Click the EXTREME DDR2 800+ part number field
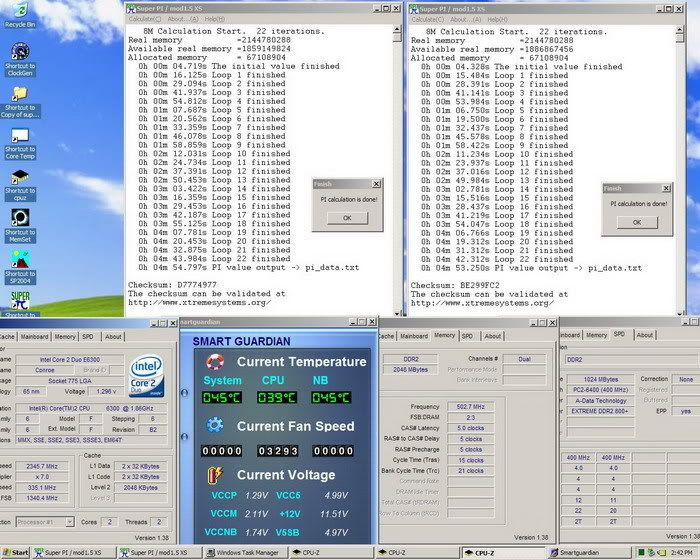Viewport: 700px width, 560px height. coord(600,411)
